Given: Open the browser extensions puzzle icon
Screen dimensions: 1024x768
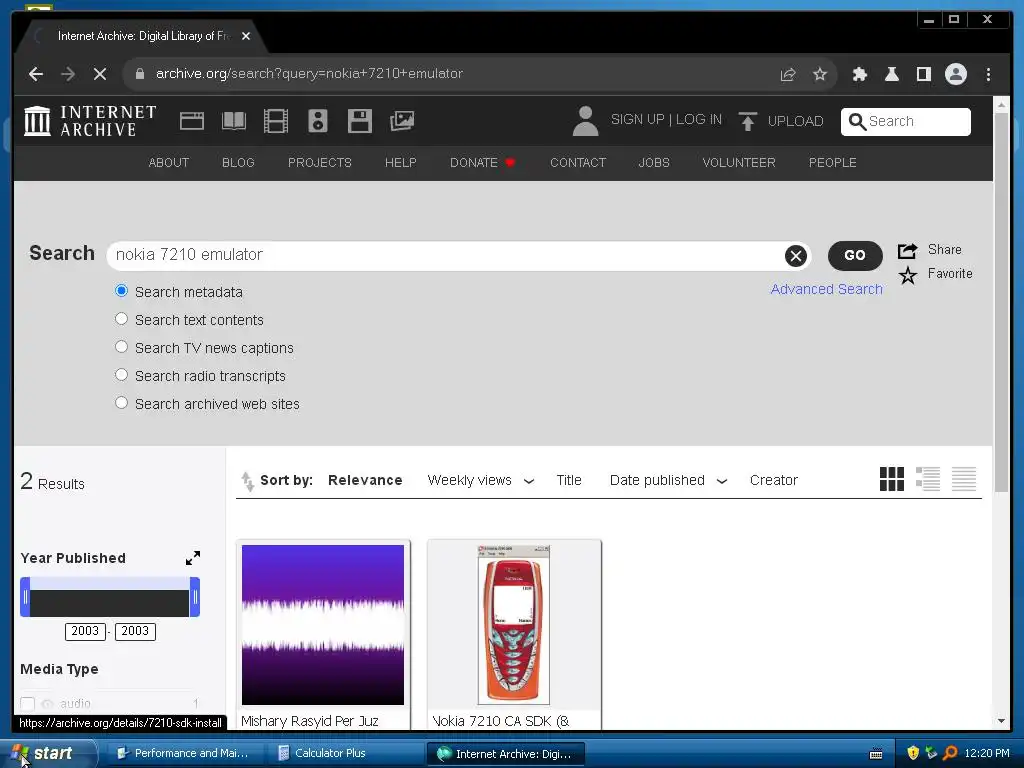Looking at the screenshot, I should click(859, 74).
